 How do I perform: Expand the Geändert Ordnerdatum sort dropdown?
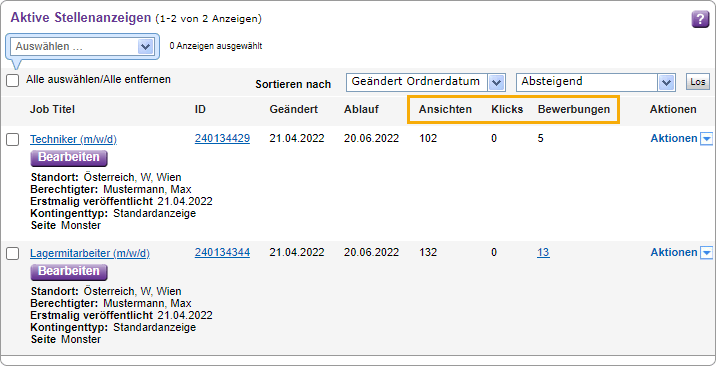[x=425, y=82]
